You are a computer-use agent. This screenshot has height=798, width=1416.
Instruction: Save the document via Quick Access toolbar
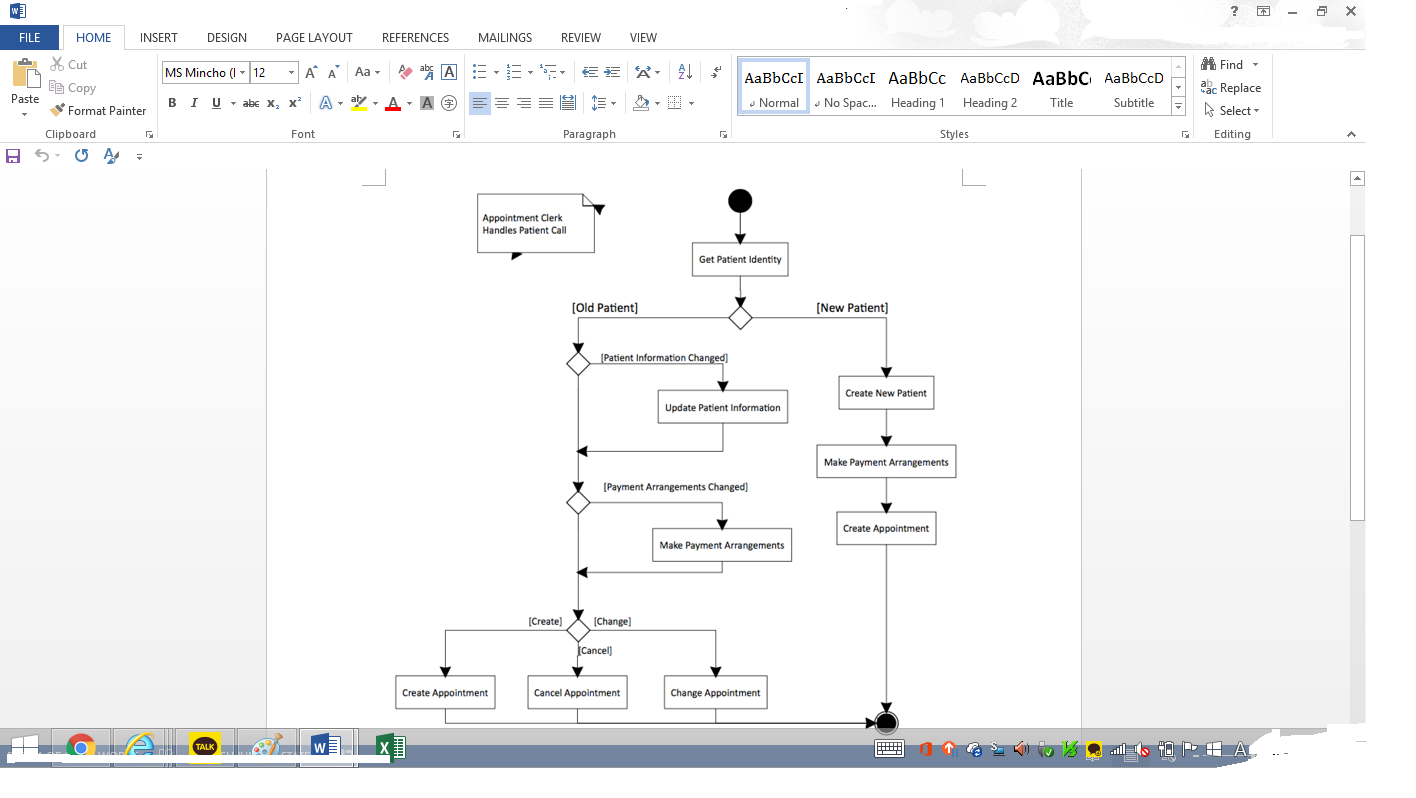pyautogui.click(x=13, y=155)
